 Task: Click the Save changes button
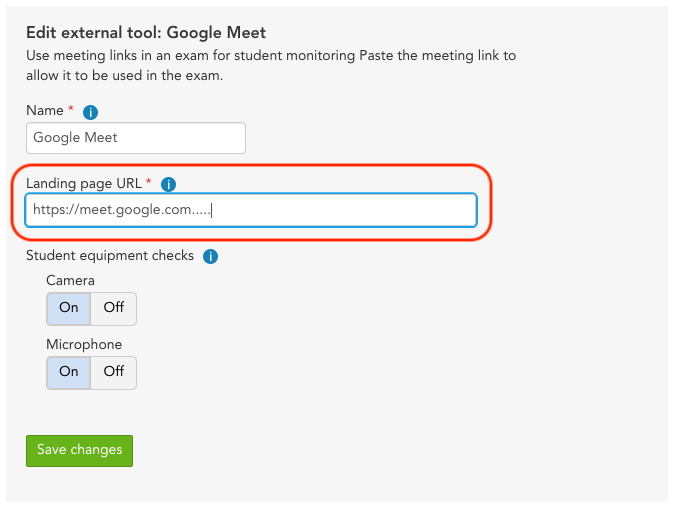pyautogui.click(x=80, y=450)
